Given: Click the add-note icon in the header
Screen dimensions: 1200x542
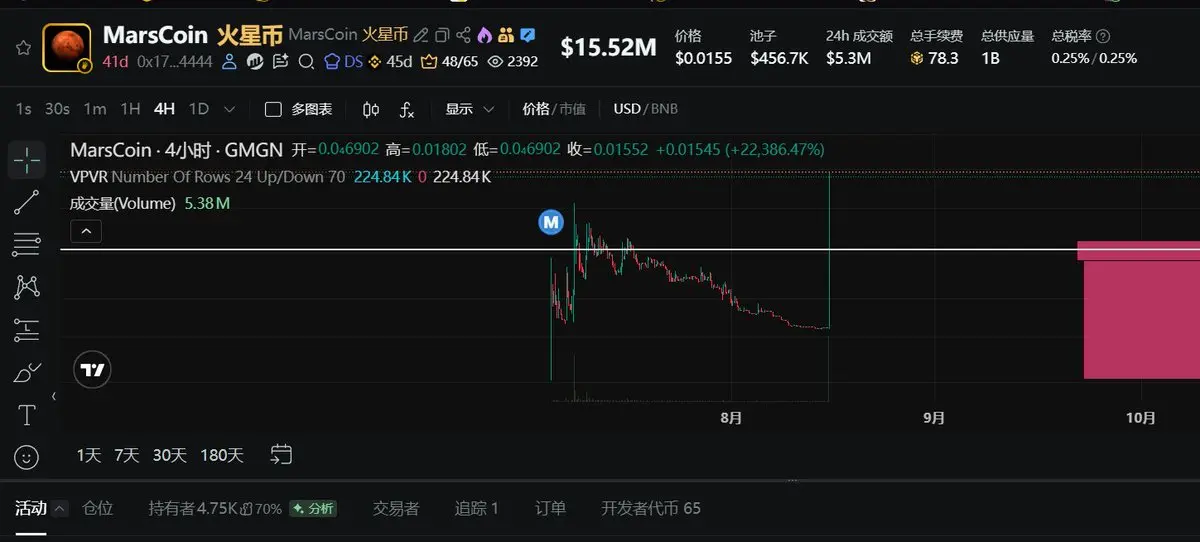Looking at the screenshot, I should (x=279, y=61).
